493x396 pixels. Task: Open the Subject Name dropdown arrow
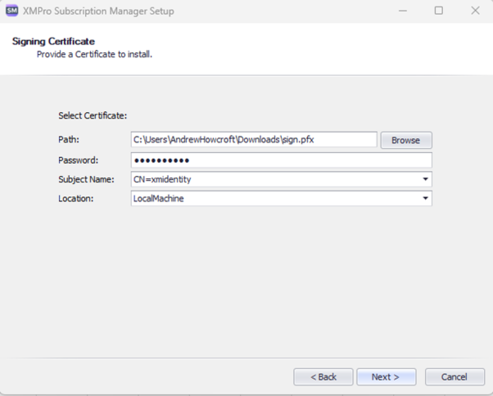pyautogui.click(x=425, y=179)
